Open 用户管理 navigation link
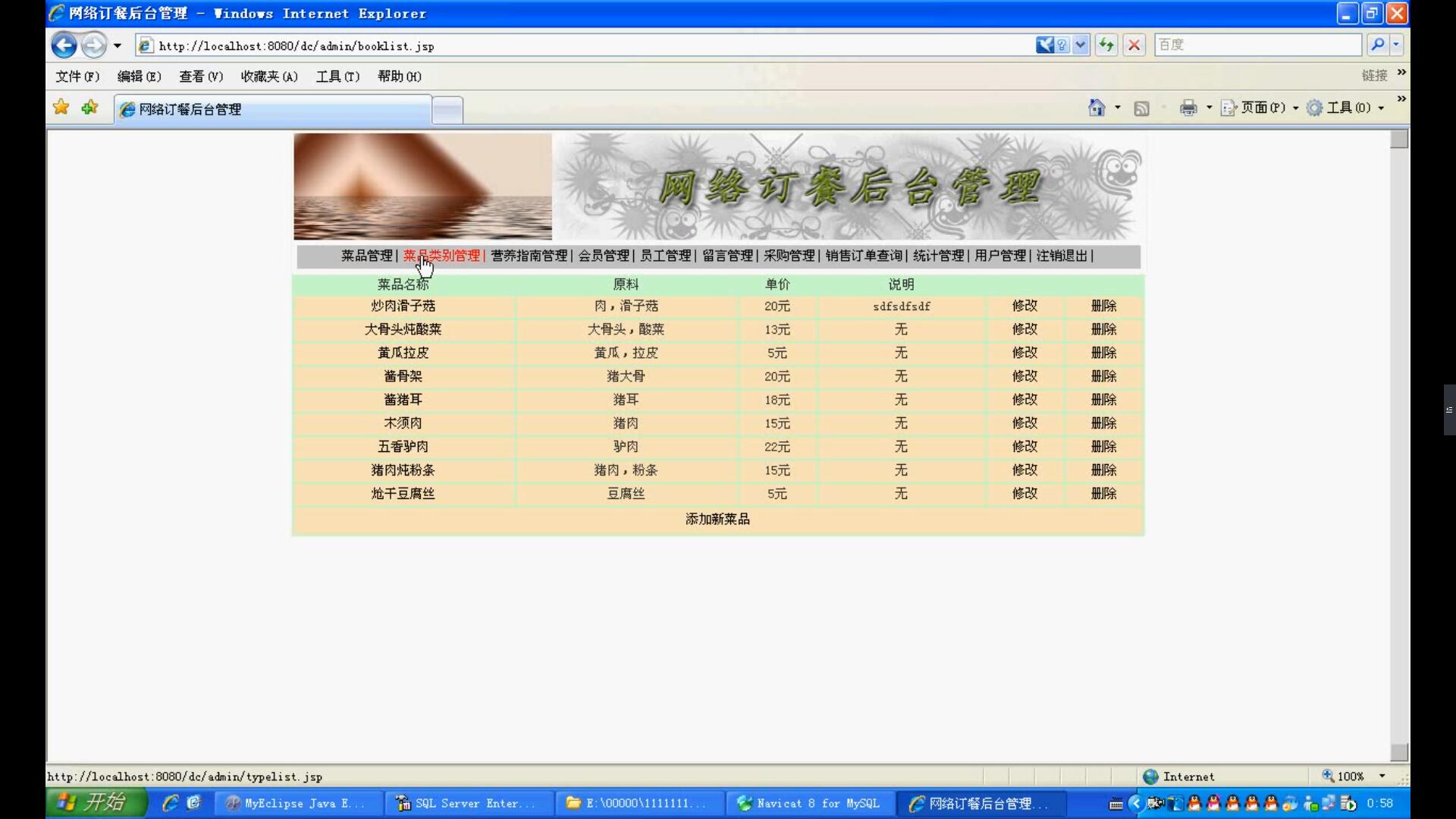 pos(1000,256)
